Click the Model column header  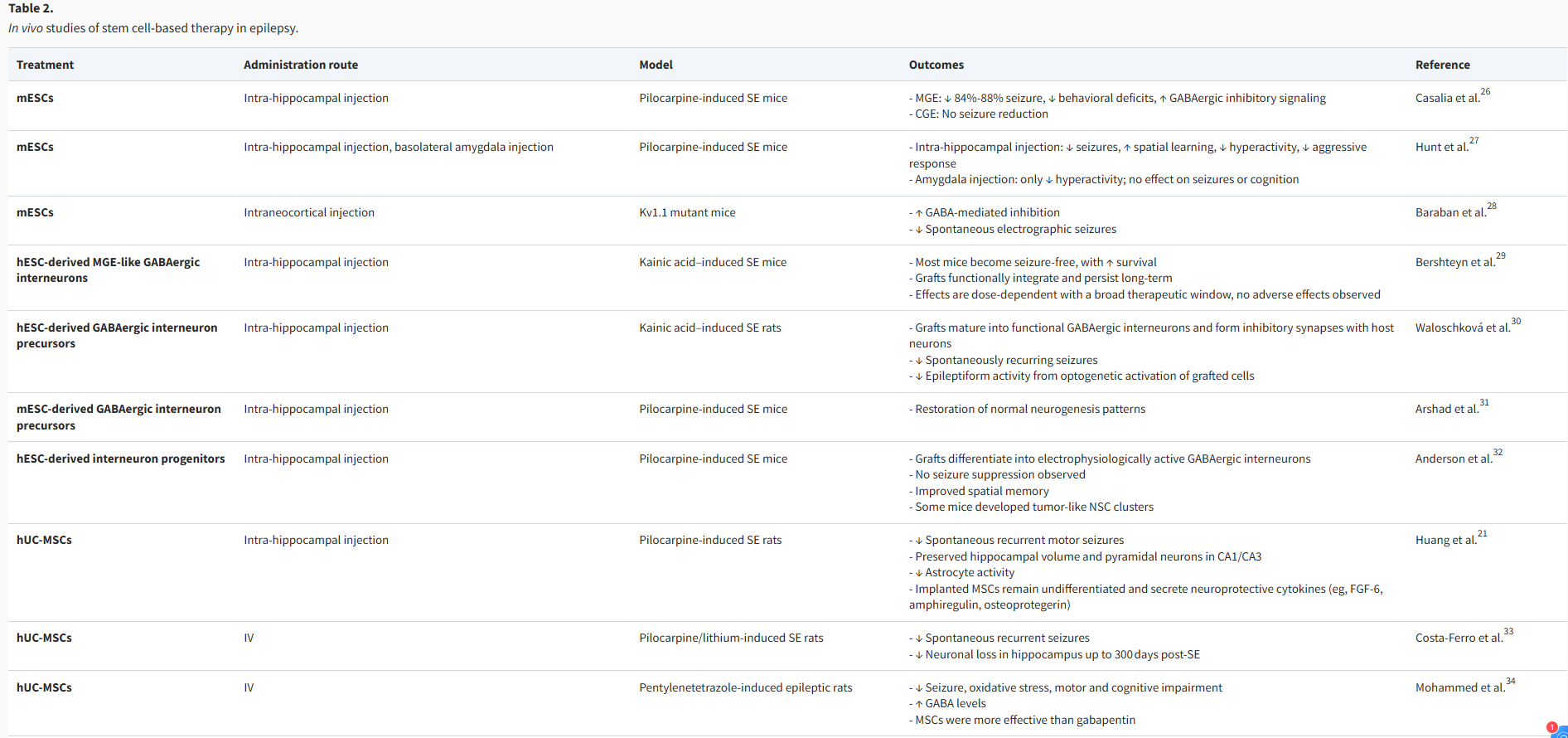coord(656,65)
